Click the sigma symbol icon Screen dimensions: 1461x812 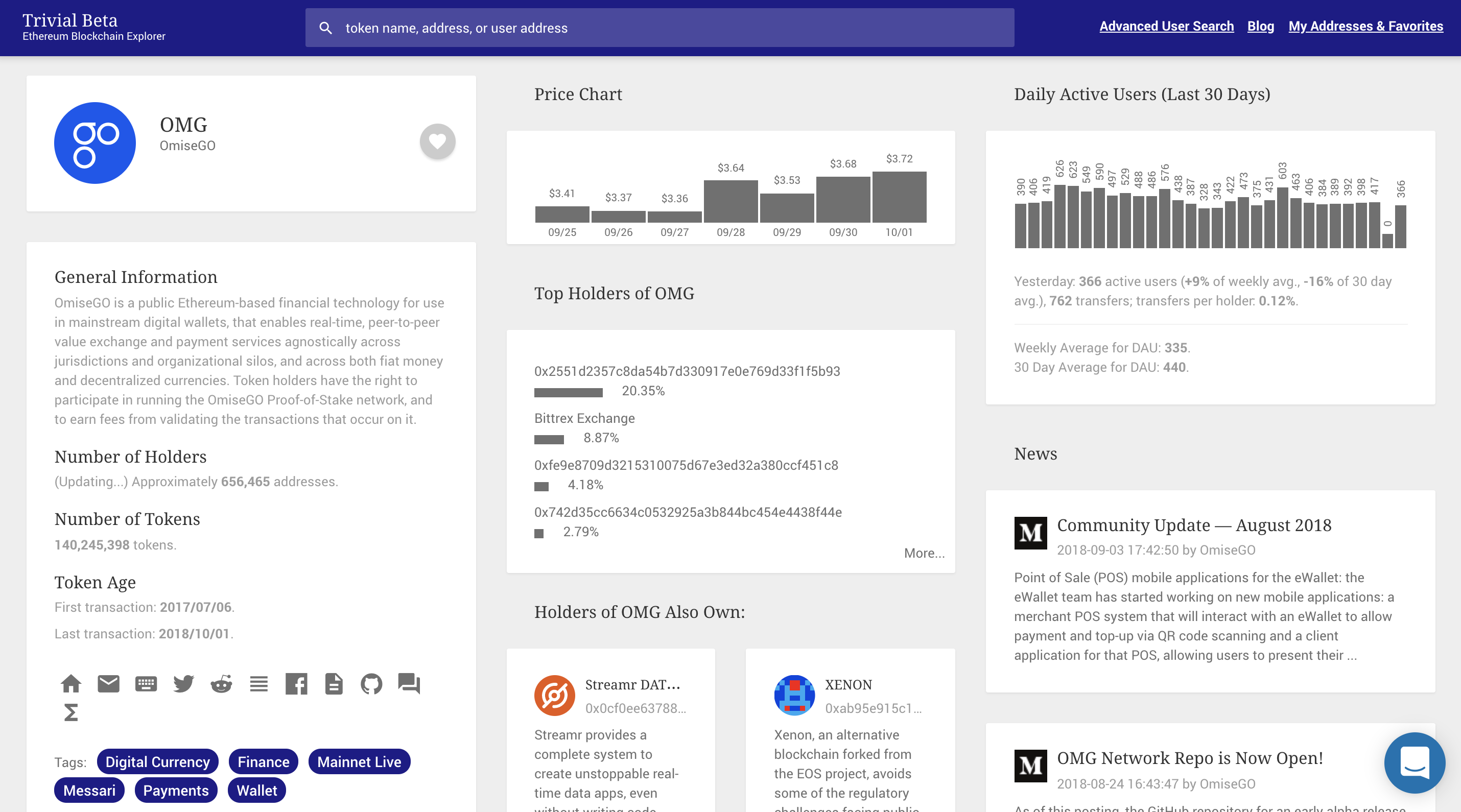pos(71,713)
